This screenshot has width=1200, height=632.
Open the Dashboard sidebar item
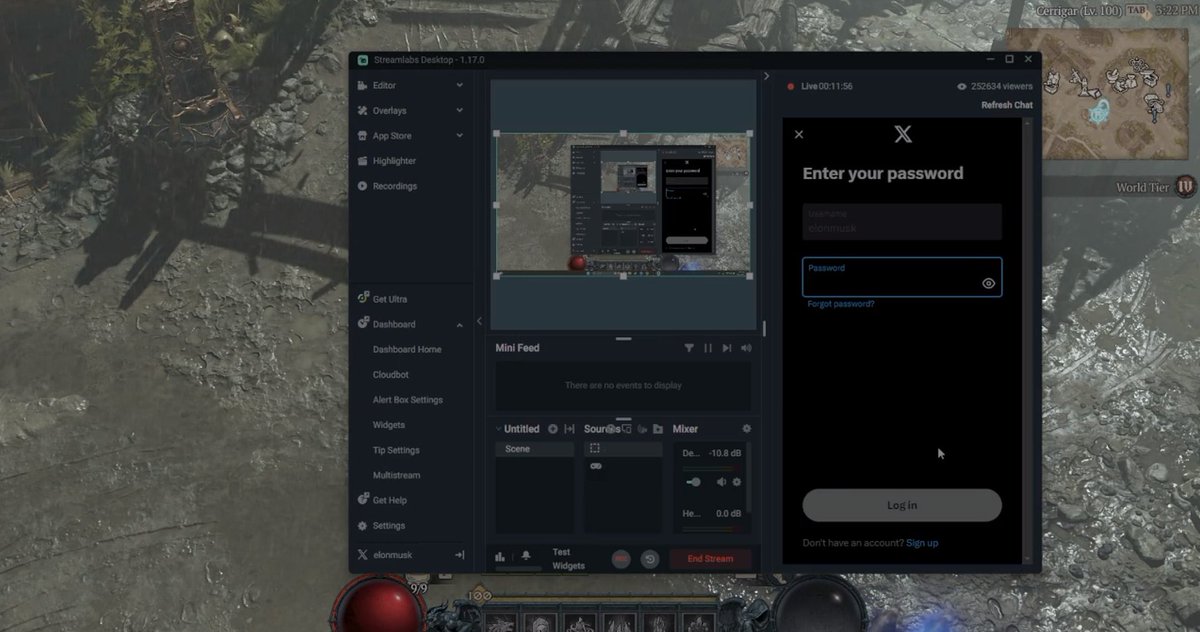[394, 324]
